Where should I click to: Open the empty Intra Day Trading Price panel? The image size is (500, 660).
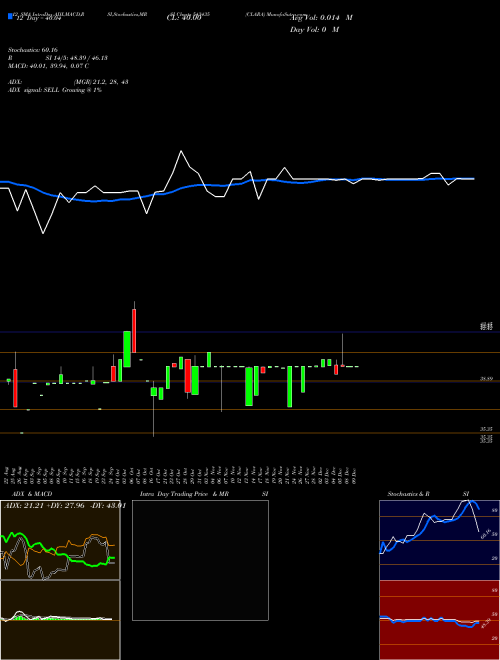coord(200,560)
